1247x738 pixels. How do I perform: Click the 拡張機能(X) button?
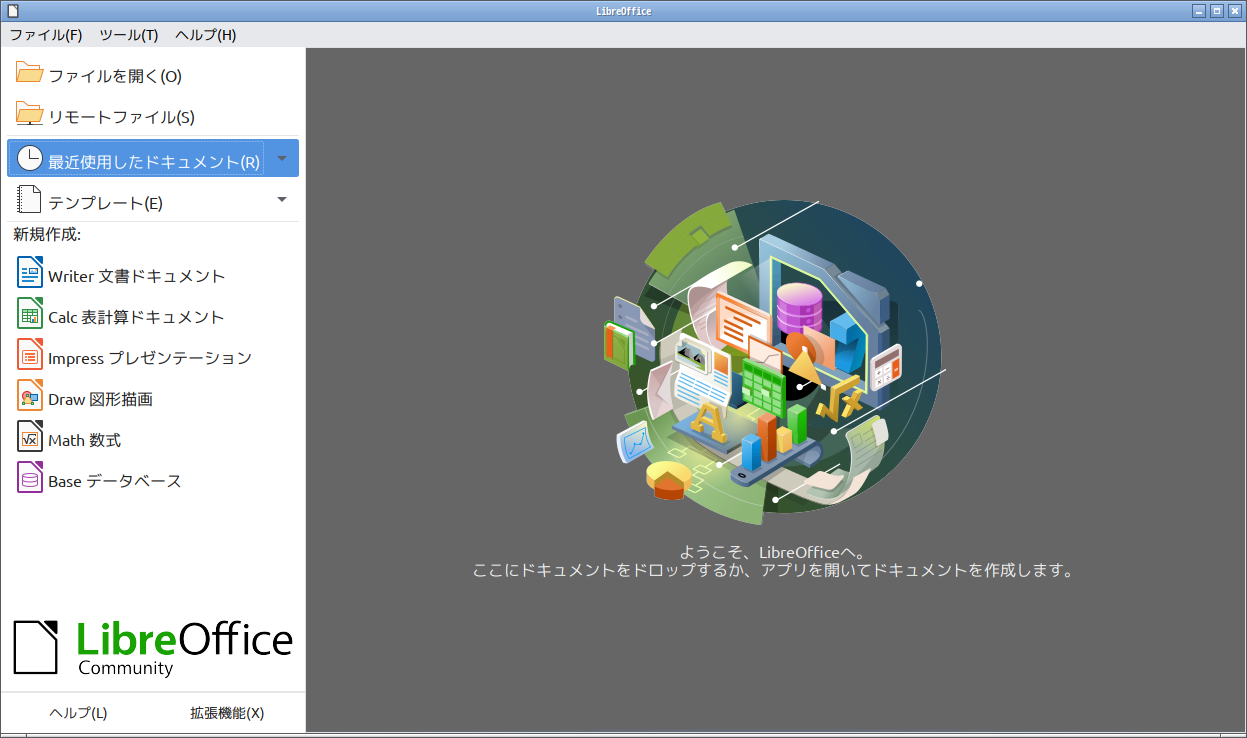[227, 713]
